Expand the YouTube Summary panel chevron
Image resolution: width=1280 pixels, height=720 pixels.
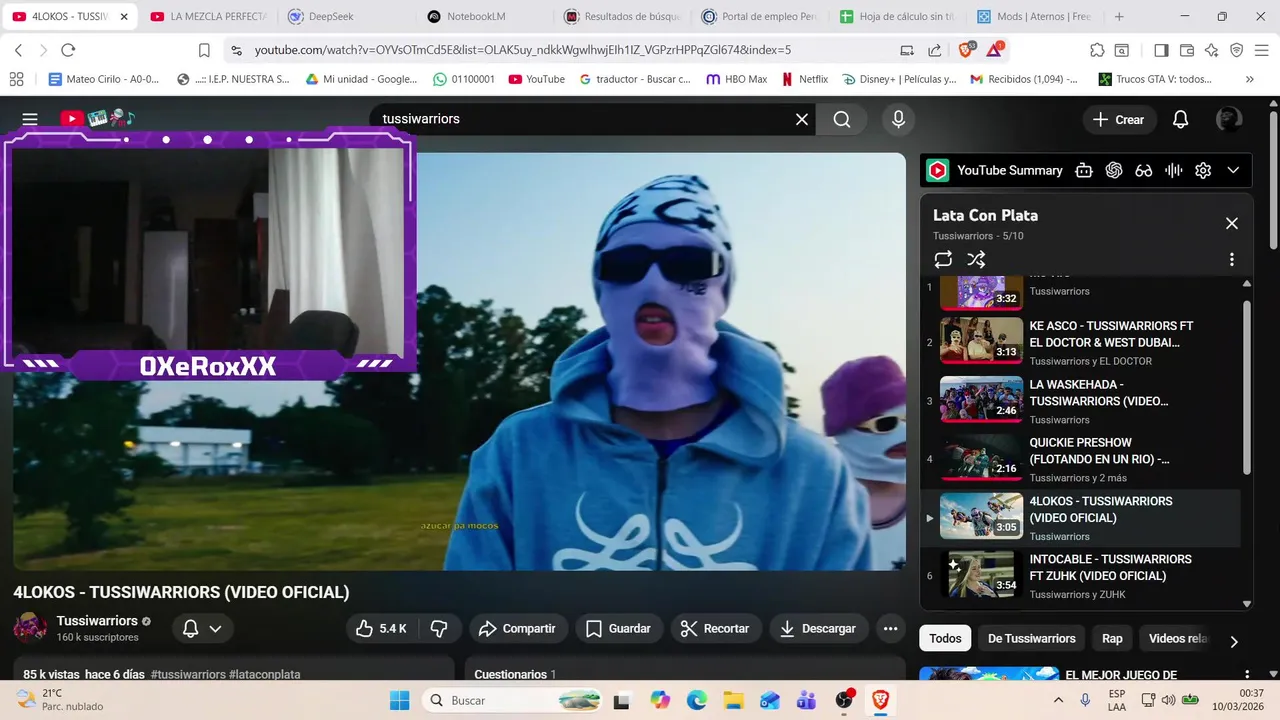click(x=1233, y=170)
